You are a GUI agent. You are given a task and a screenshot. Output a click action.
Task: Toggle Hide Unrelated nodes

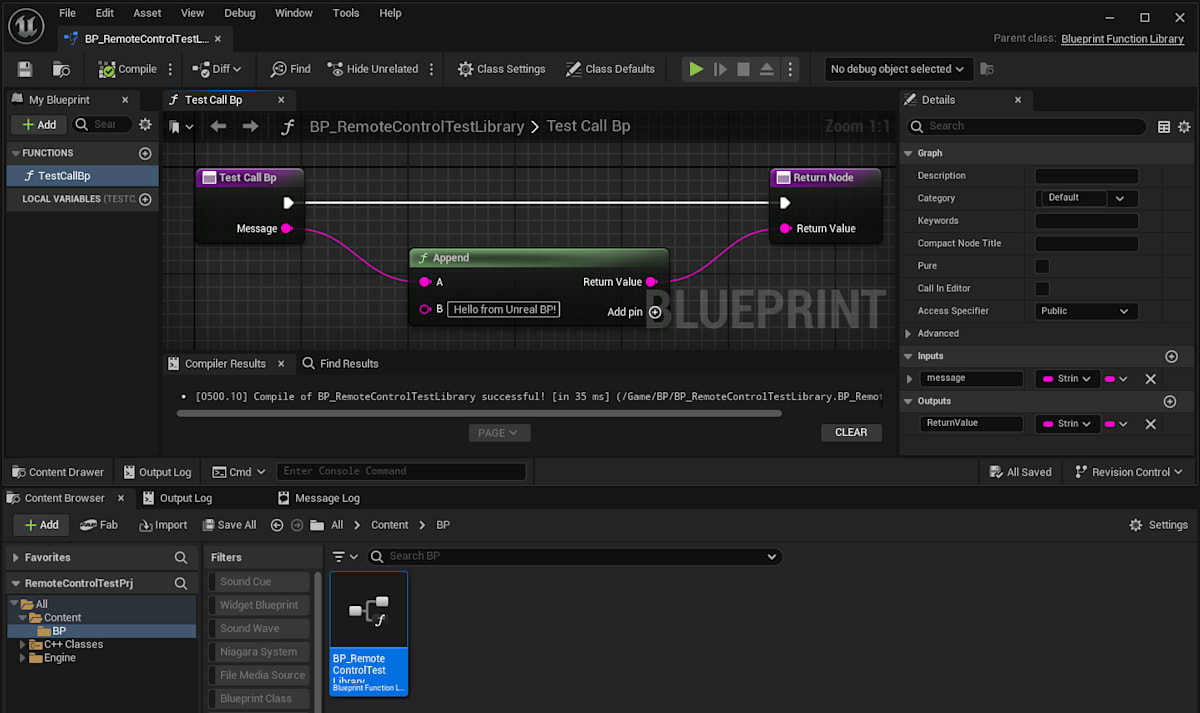point(372,69)
